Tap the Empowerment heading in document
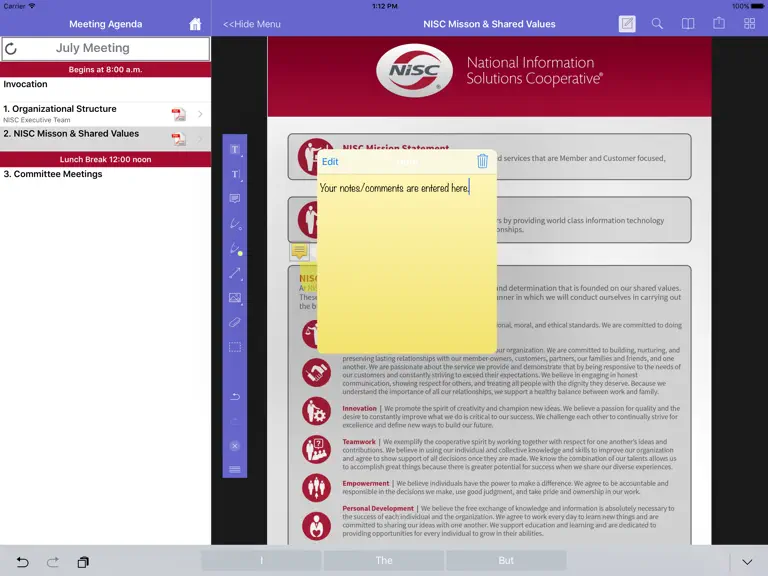Screen dimensions: 768x576 pos(366,483)
